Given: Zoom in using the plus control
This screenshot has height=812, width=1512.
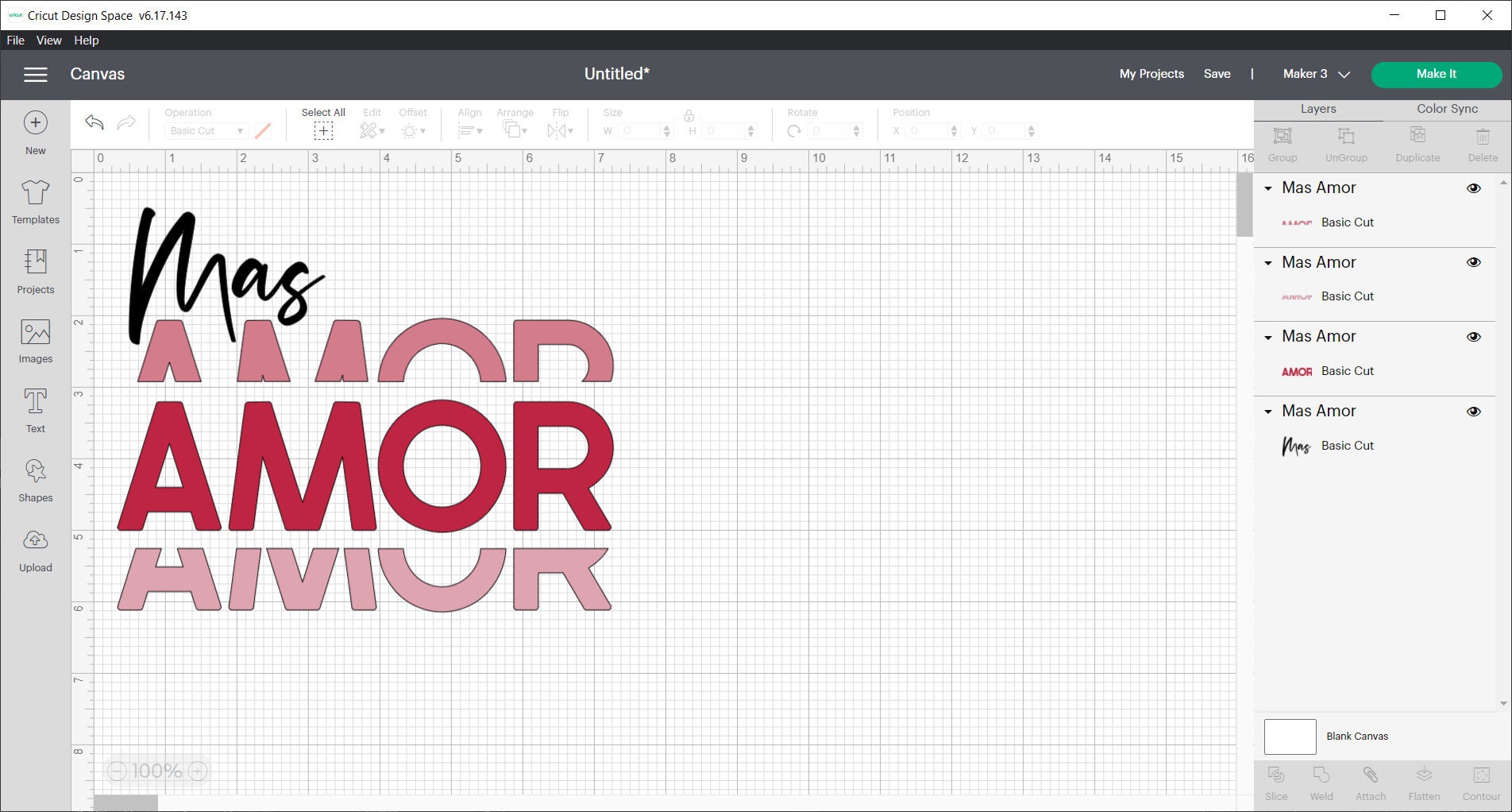Looking at the screenshot, I should tap(197, 771).
